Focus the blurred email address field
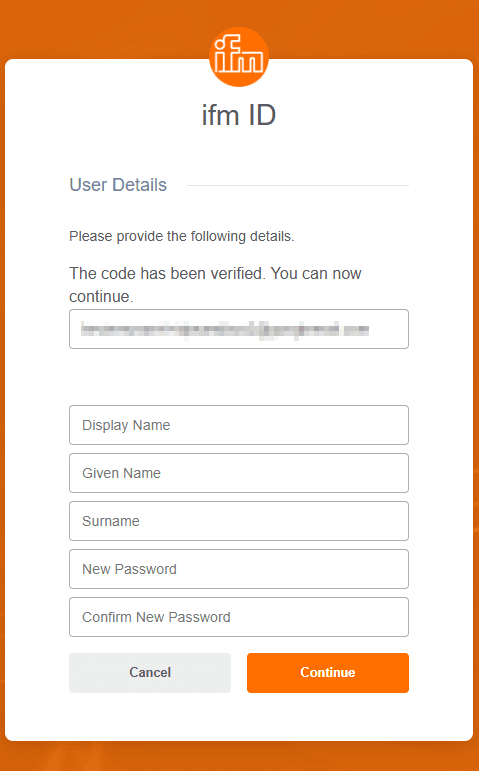The height and width of the screenshot is (771, 479). coord(239,329)
